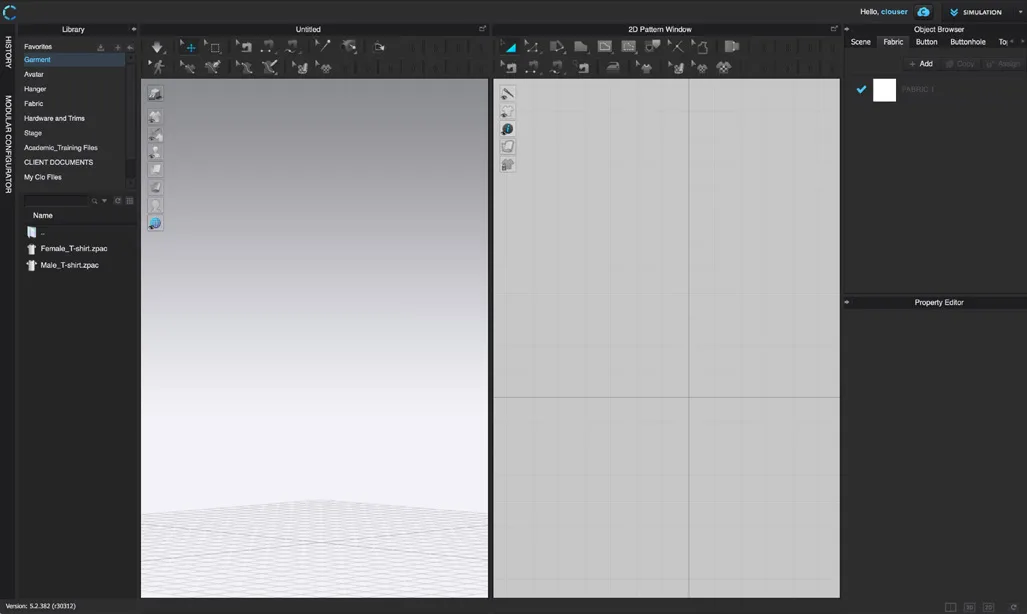This screenshot has width=1027, height=614.
Task: Open the HISTORY side tab
Action: click(8, 52)
